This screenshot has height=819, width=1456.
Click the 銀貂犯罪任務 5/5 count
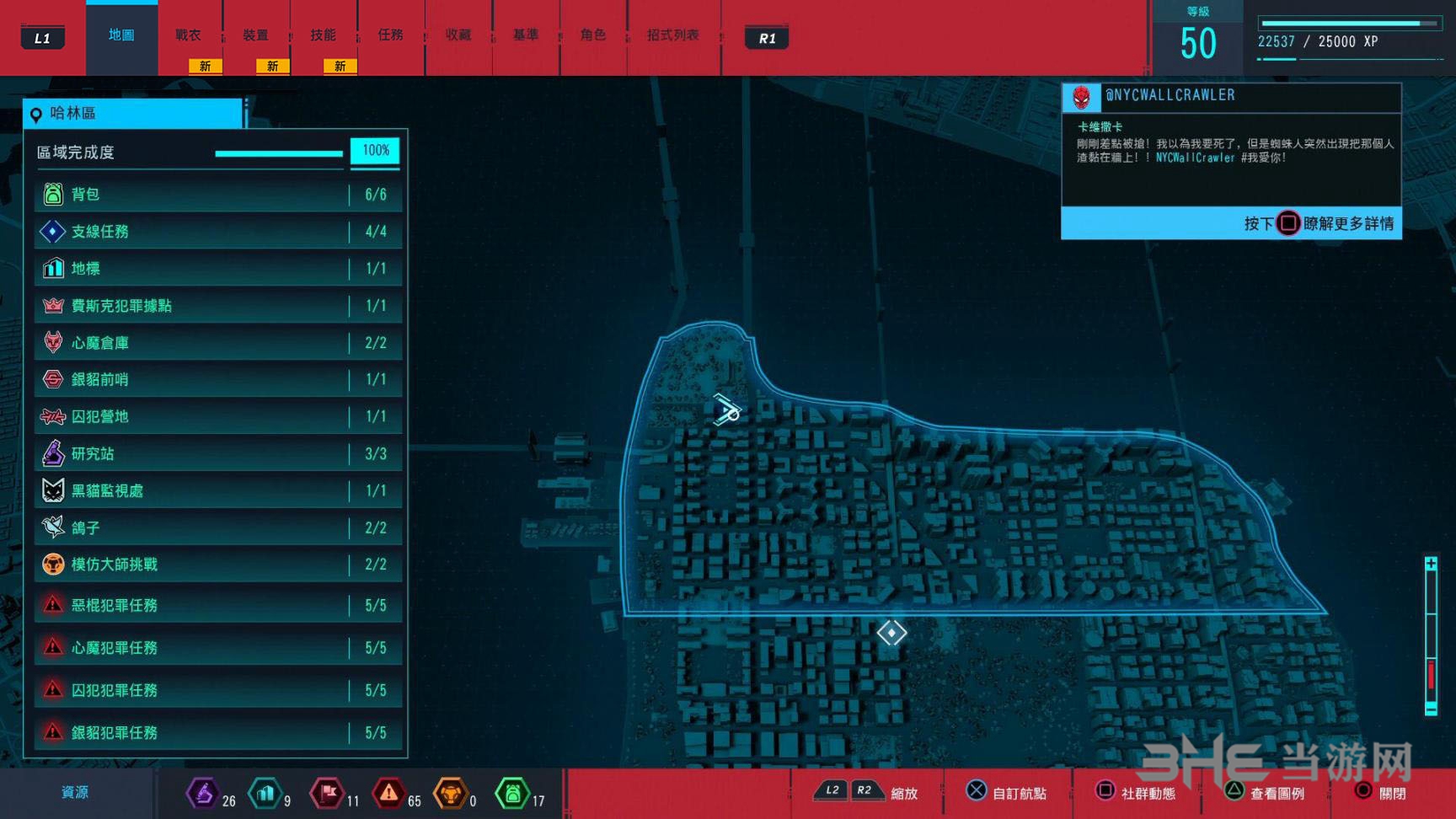click(x=376, y=732)
